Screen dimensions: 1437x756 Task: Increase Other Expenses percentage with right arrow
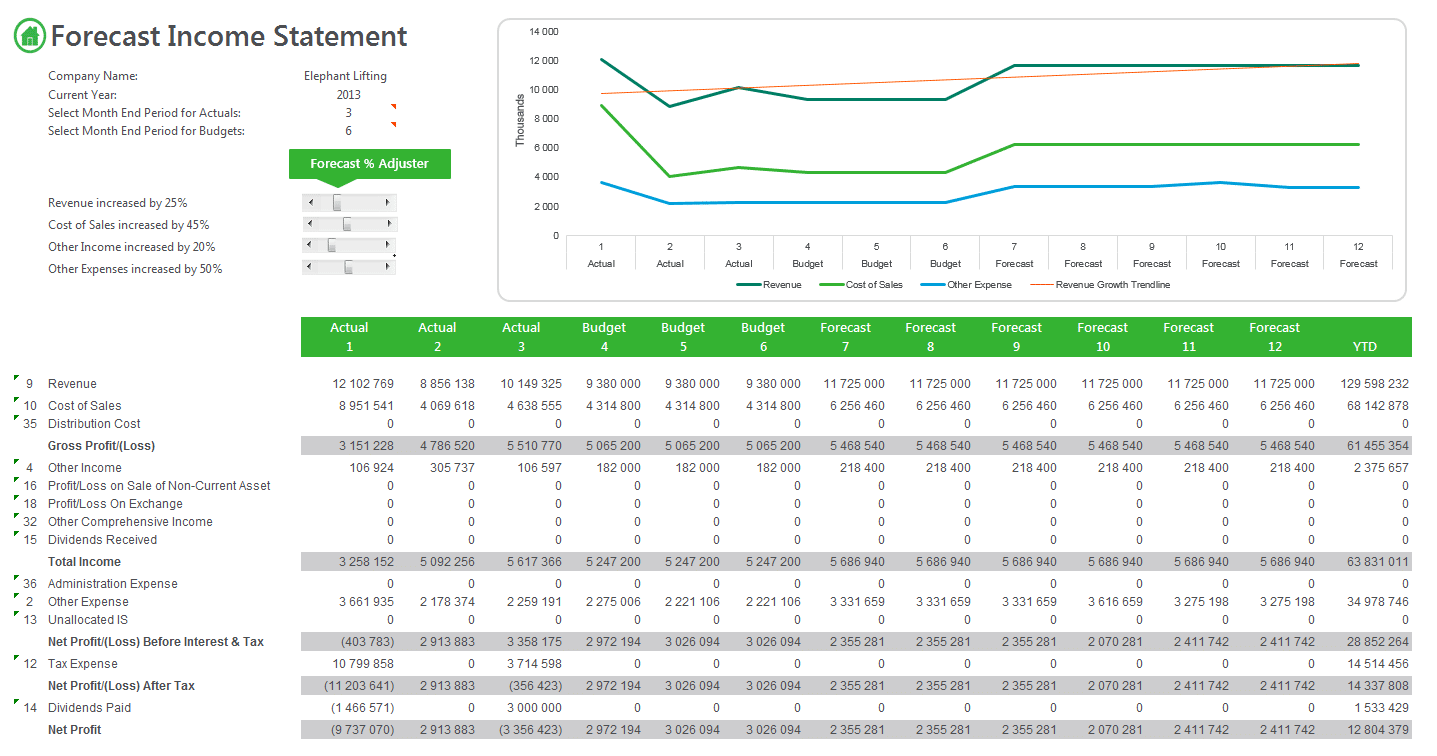point(388,268)
